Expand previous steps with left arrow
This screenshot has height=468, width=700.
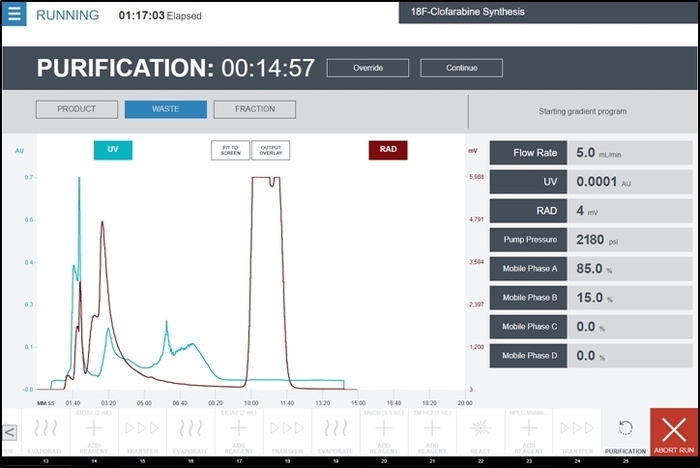(9, 432)
